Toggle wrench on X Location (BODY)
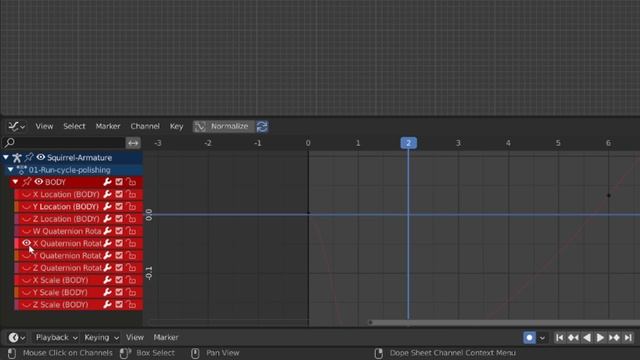Screen dimensions: 640x360 (107, 194)
